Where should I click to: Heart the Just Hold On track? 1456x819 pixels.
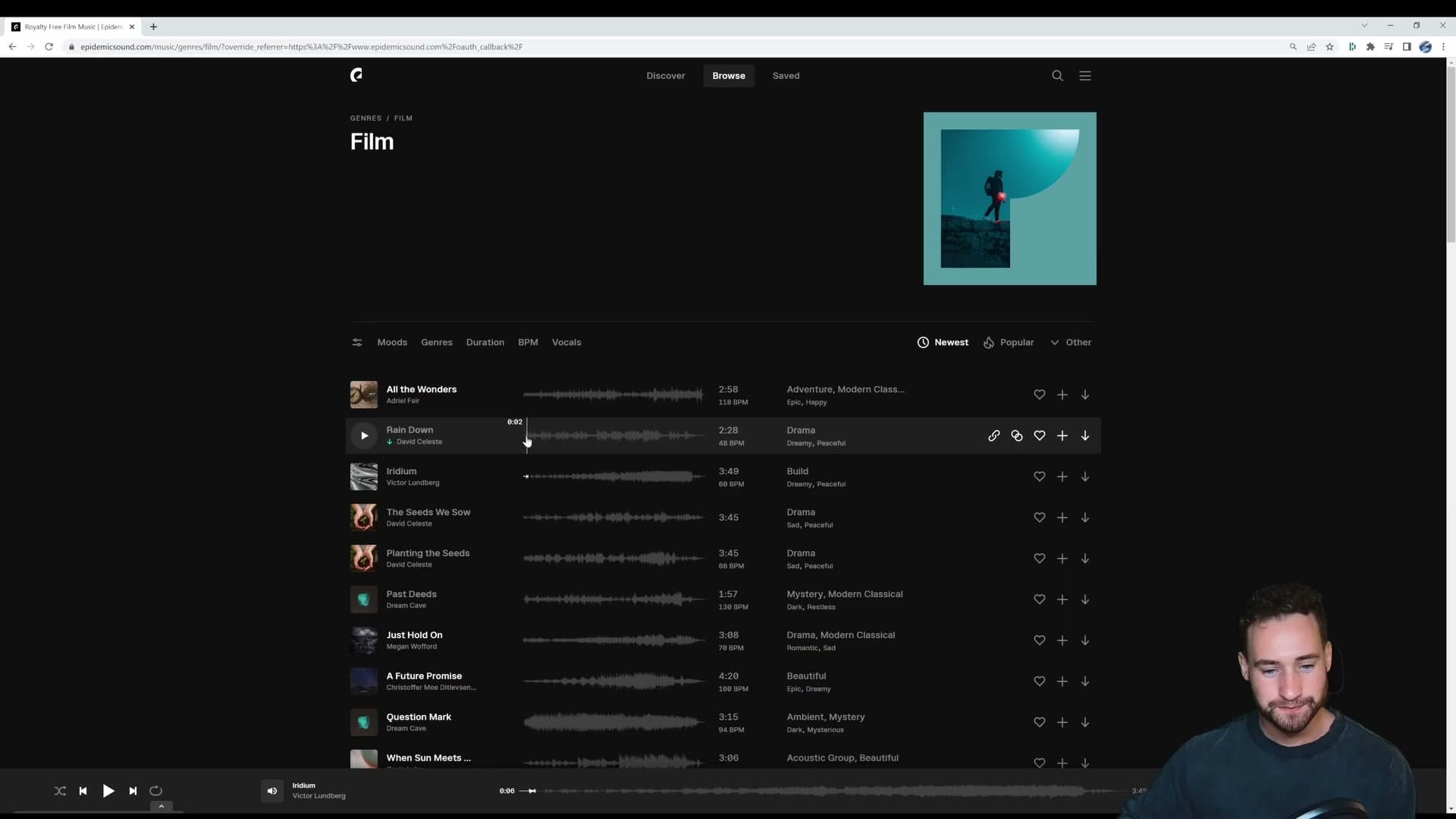(x=1040, y=640)
